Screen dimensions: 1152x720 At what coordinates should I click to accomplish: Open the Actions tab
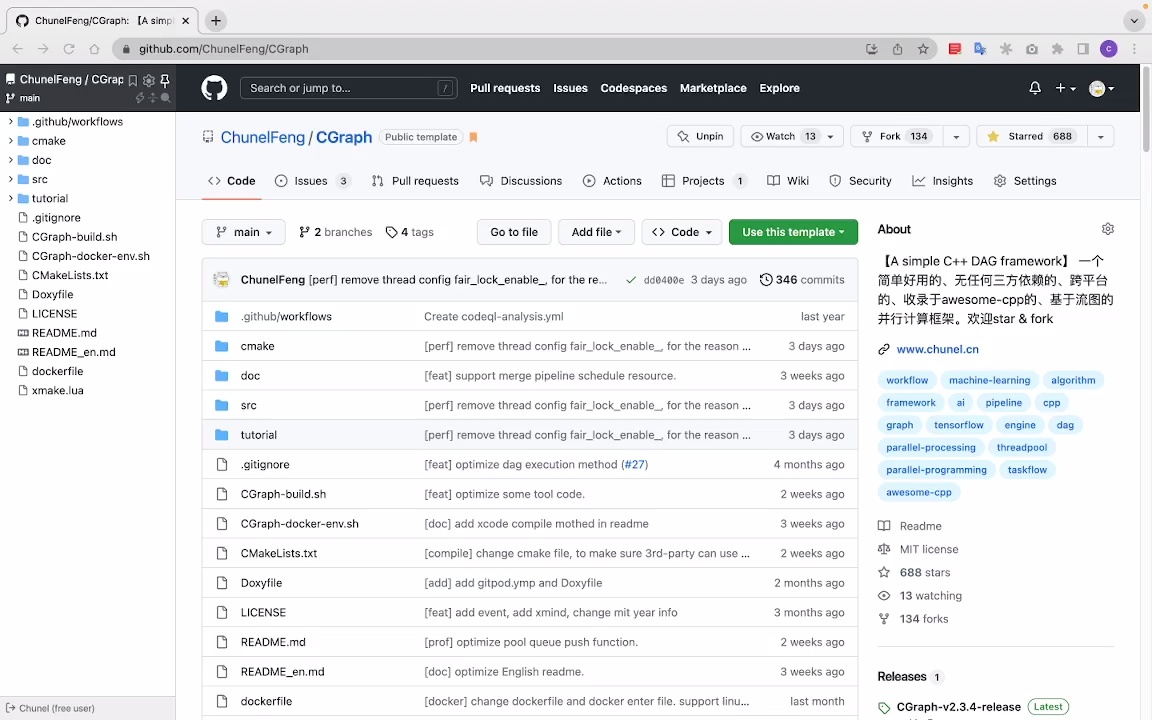coord(612,181)
